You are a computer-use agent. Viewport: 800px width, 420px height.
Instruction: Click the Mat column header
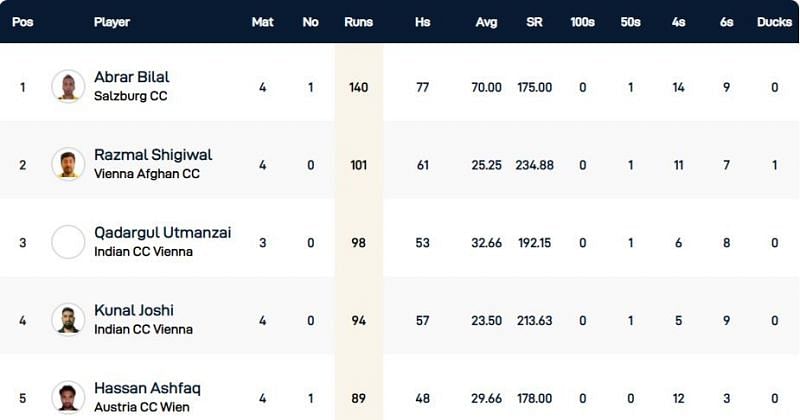click(263, 22)
